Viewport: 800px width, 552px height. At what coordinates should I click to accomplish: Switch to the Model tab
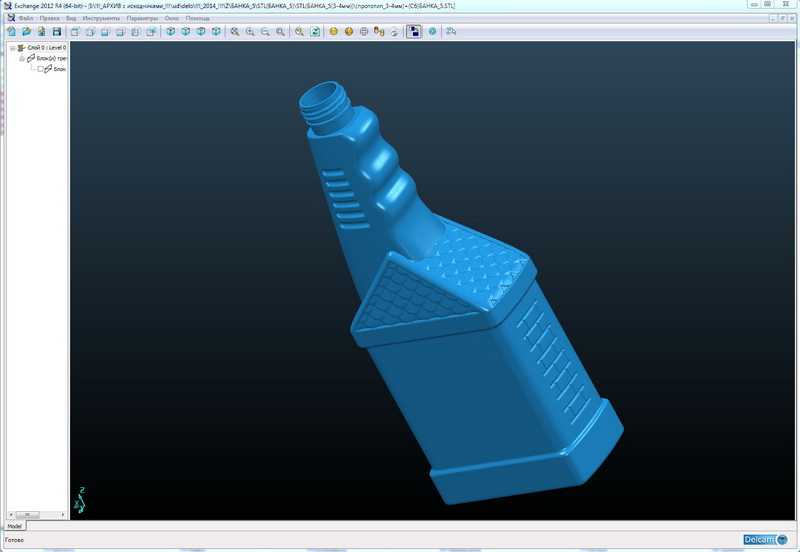(x=14, y=526)
